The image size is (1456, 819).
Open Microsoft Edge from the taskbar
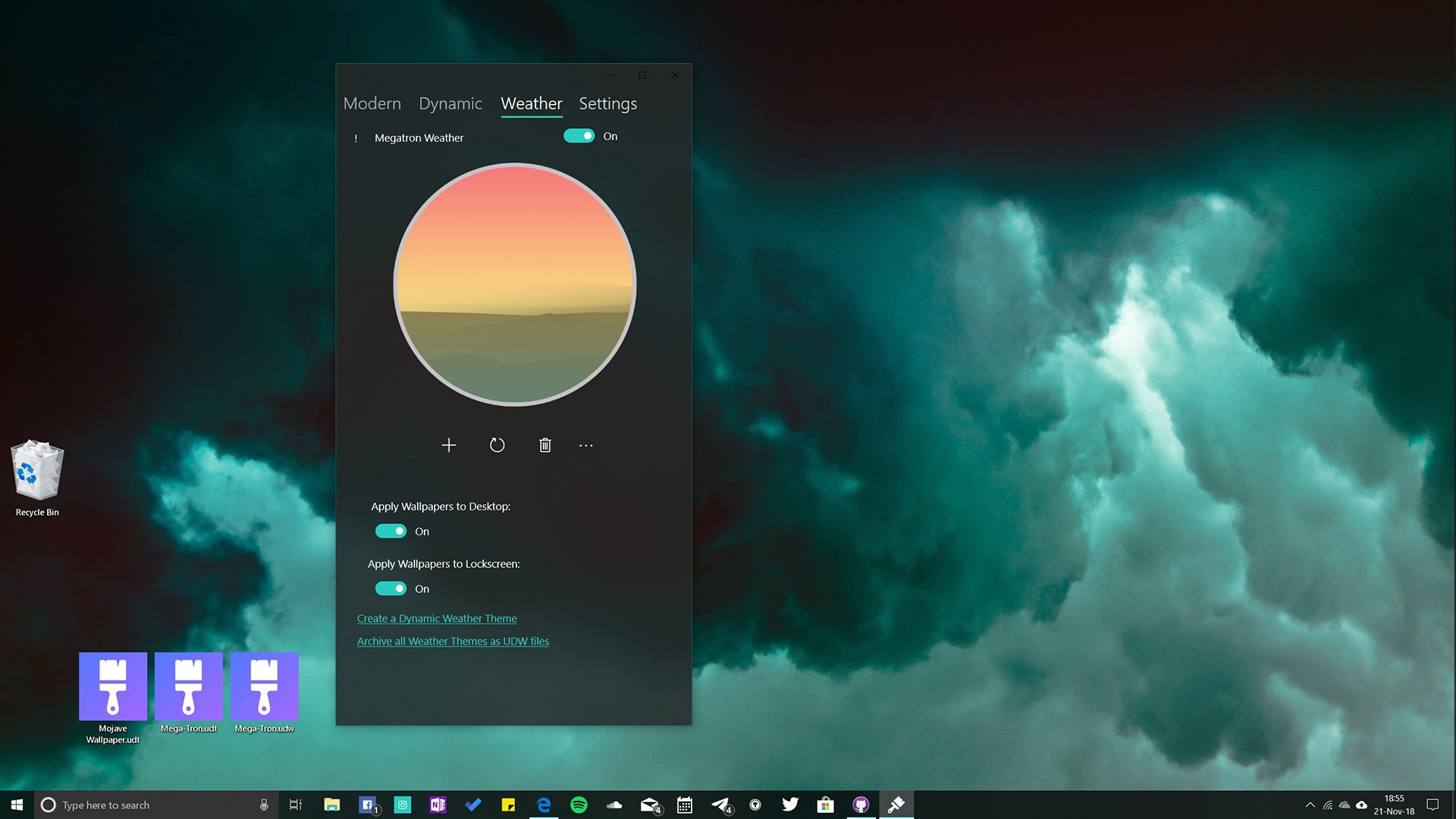pyautogui.click(x=544, y=805)
